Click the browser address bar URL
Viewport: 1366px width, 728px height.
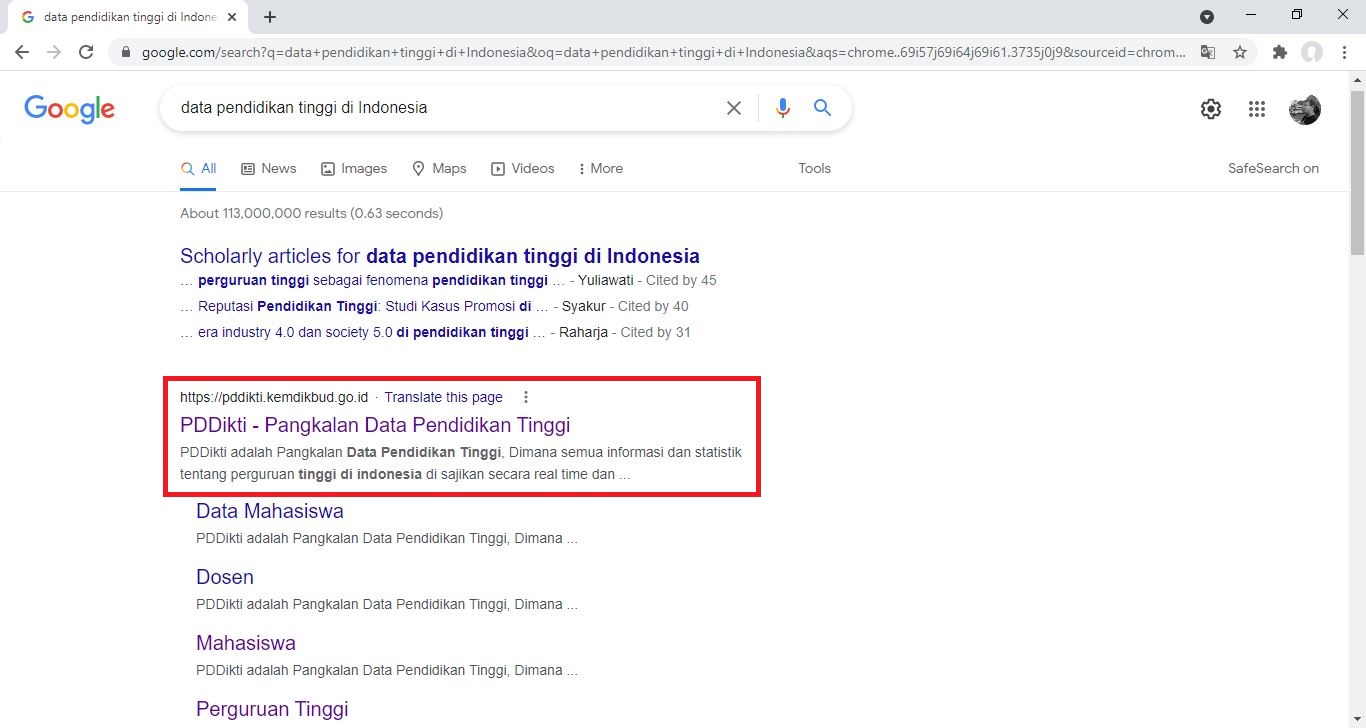[664, 52]
